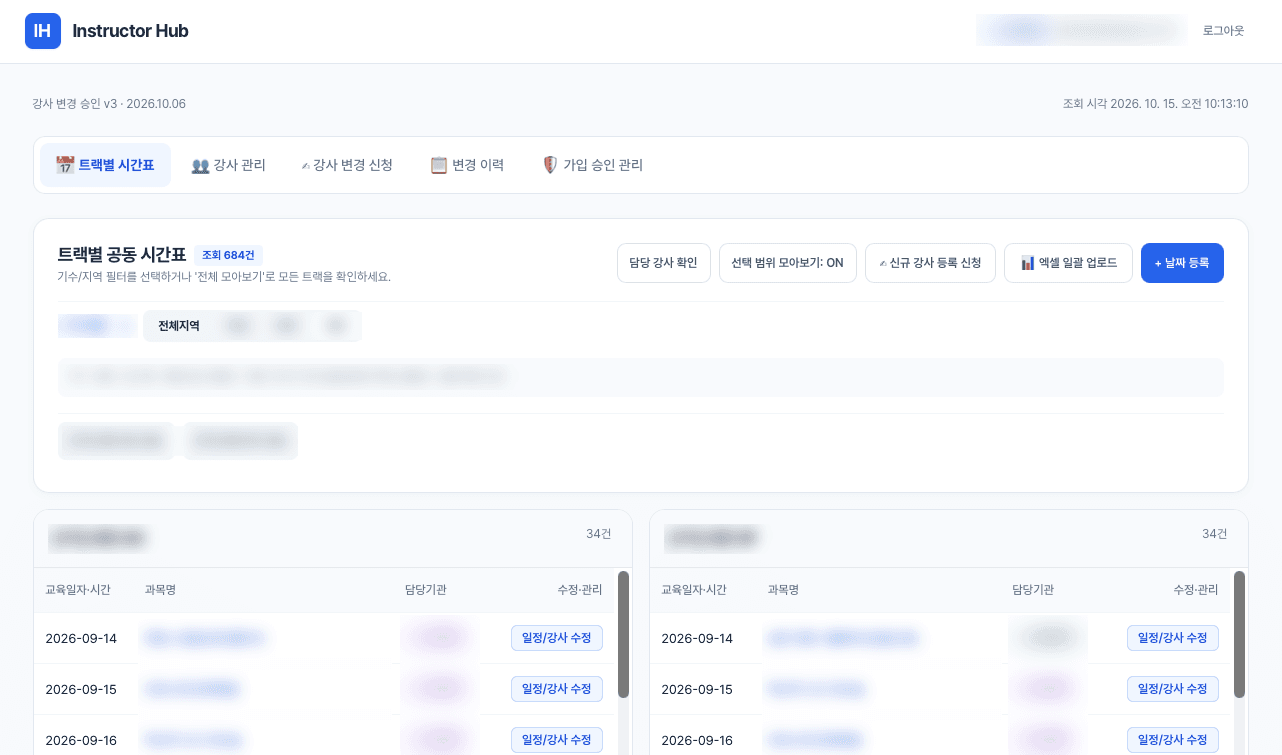Click 일정/강사 수정 for 2026-09-15 in the left table
This screenshot has width=1282, height=755.
tap(557, 689)
